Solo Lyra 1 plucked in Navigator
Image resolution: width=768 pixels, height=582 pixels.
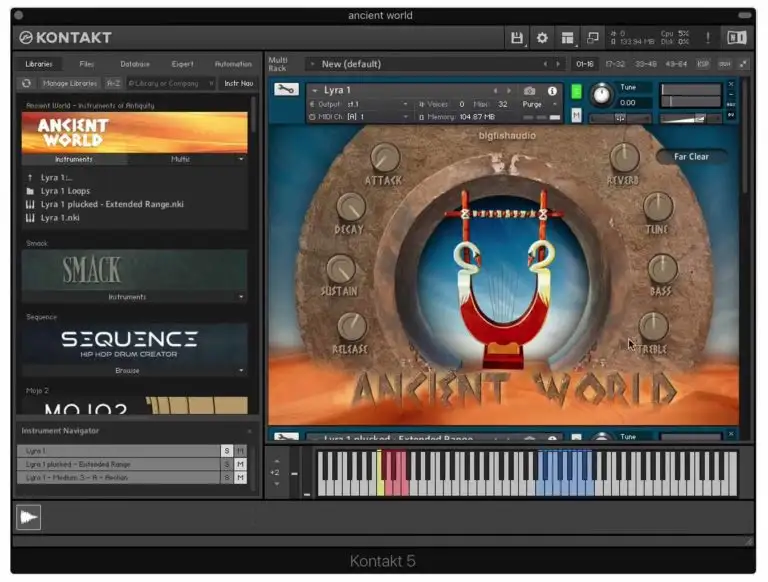click(227, 464)
